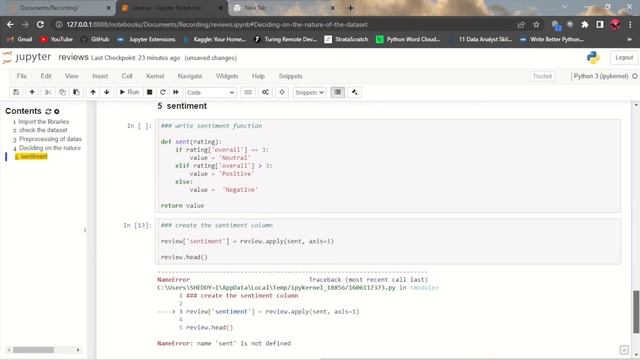Move selected cell up arrow
This screenshot has height=360, width=640.
[93, 92]
